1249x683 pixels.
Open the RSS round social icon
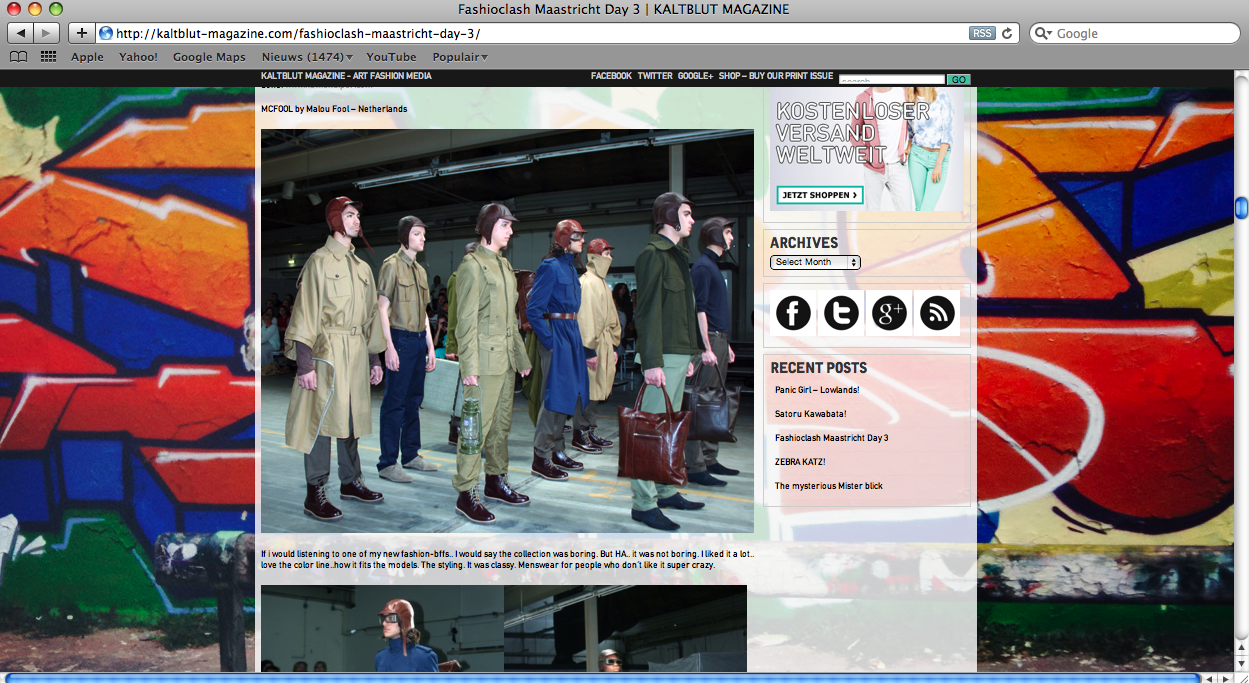pyautogui.click(x=937, y=313)
